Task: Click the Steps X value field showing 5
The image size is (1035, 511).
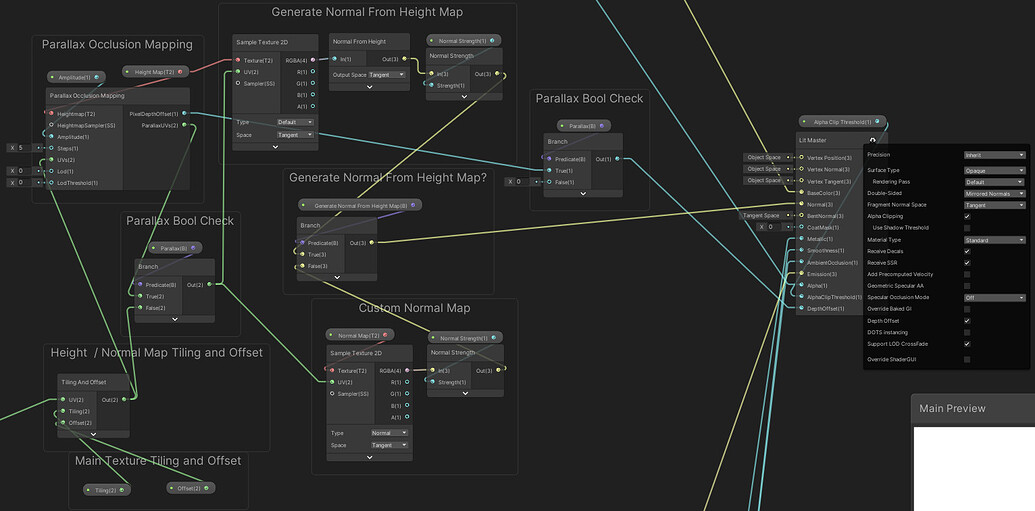Action: tap(24, 148)
